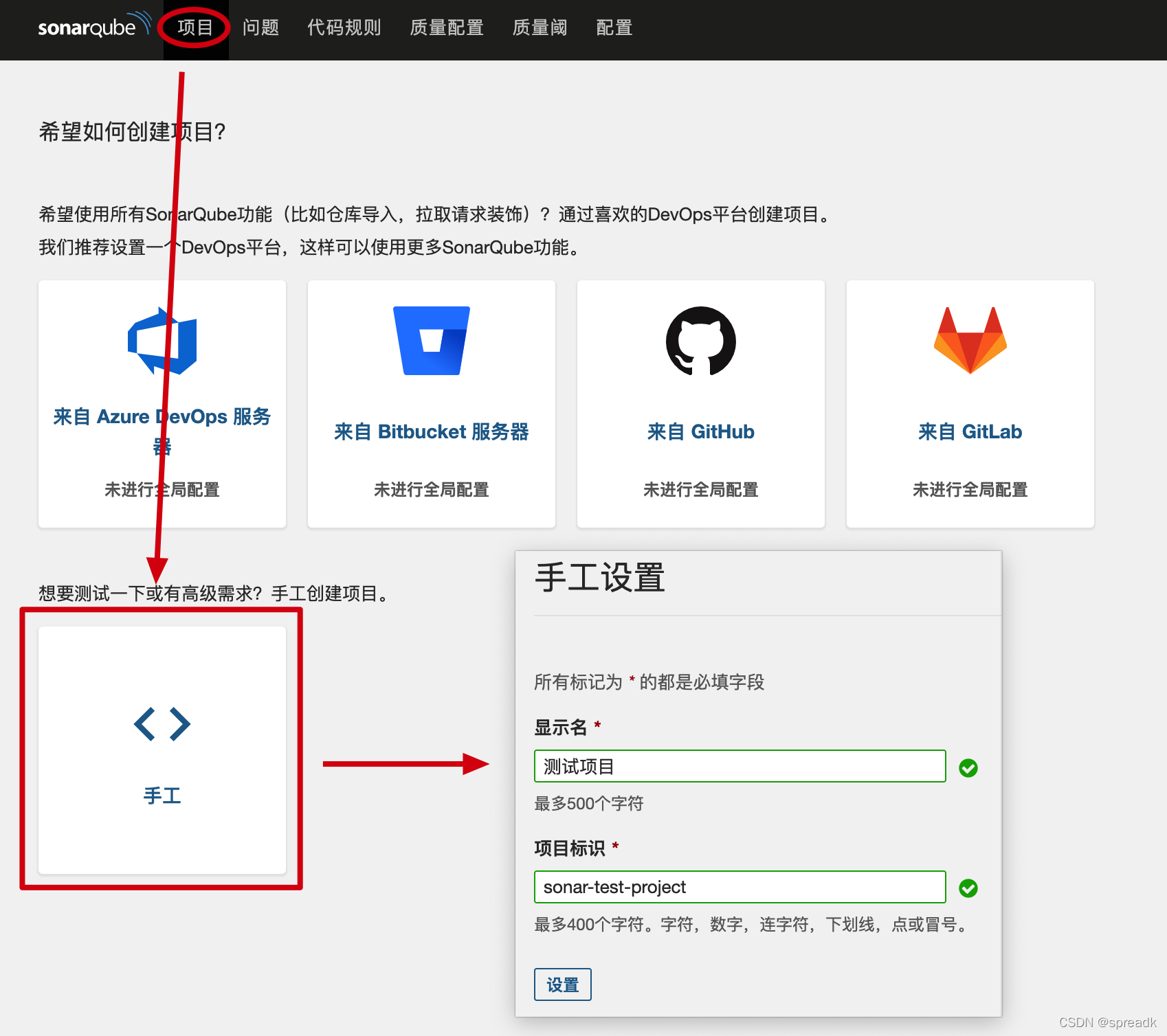Image resolution: width=1167 pixels, height=1036 pixels.
Task: Click 想要测试一下或有高级需求? text
Action: (151, 593)
